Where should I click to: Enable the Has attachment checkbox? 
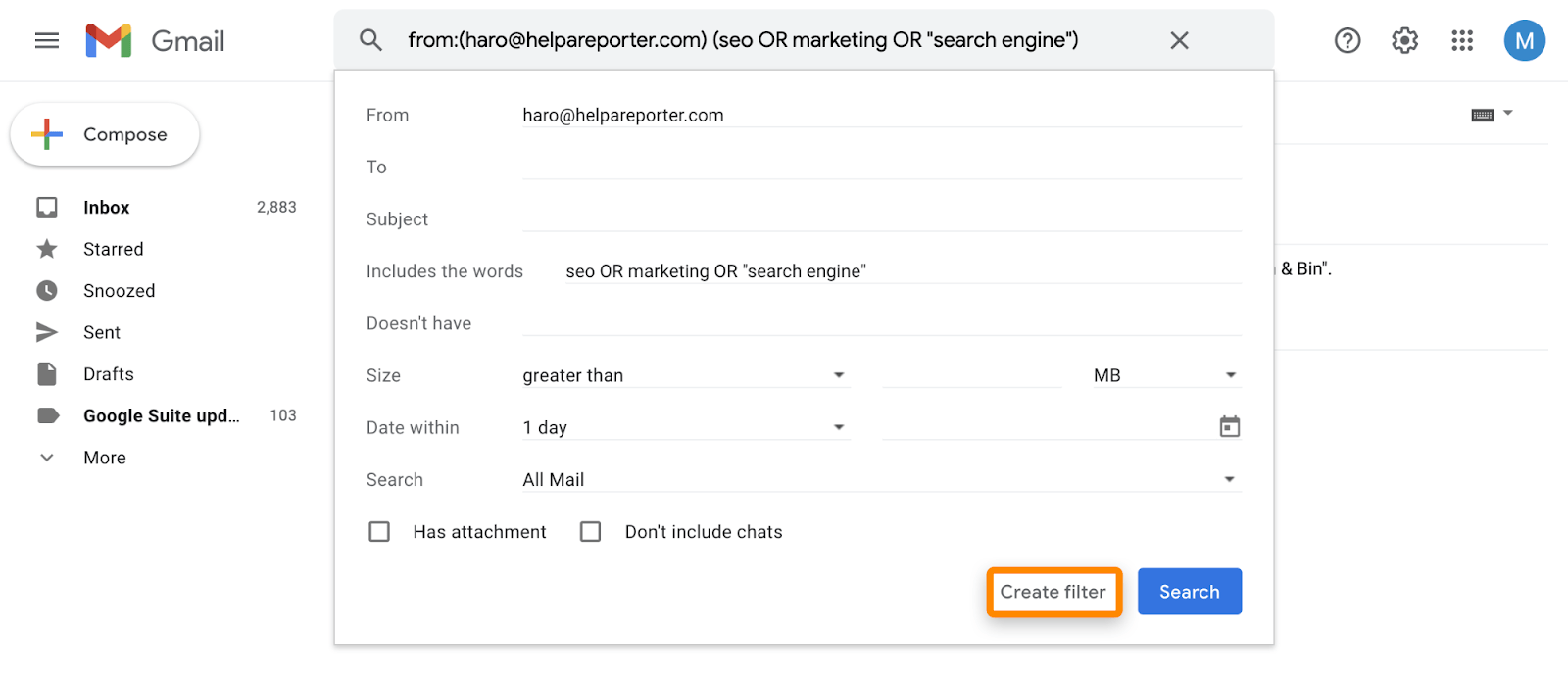coord(379,531)
